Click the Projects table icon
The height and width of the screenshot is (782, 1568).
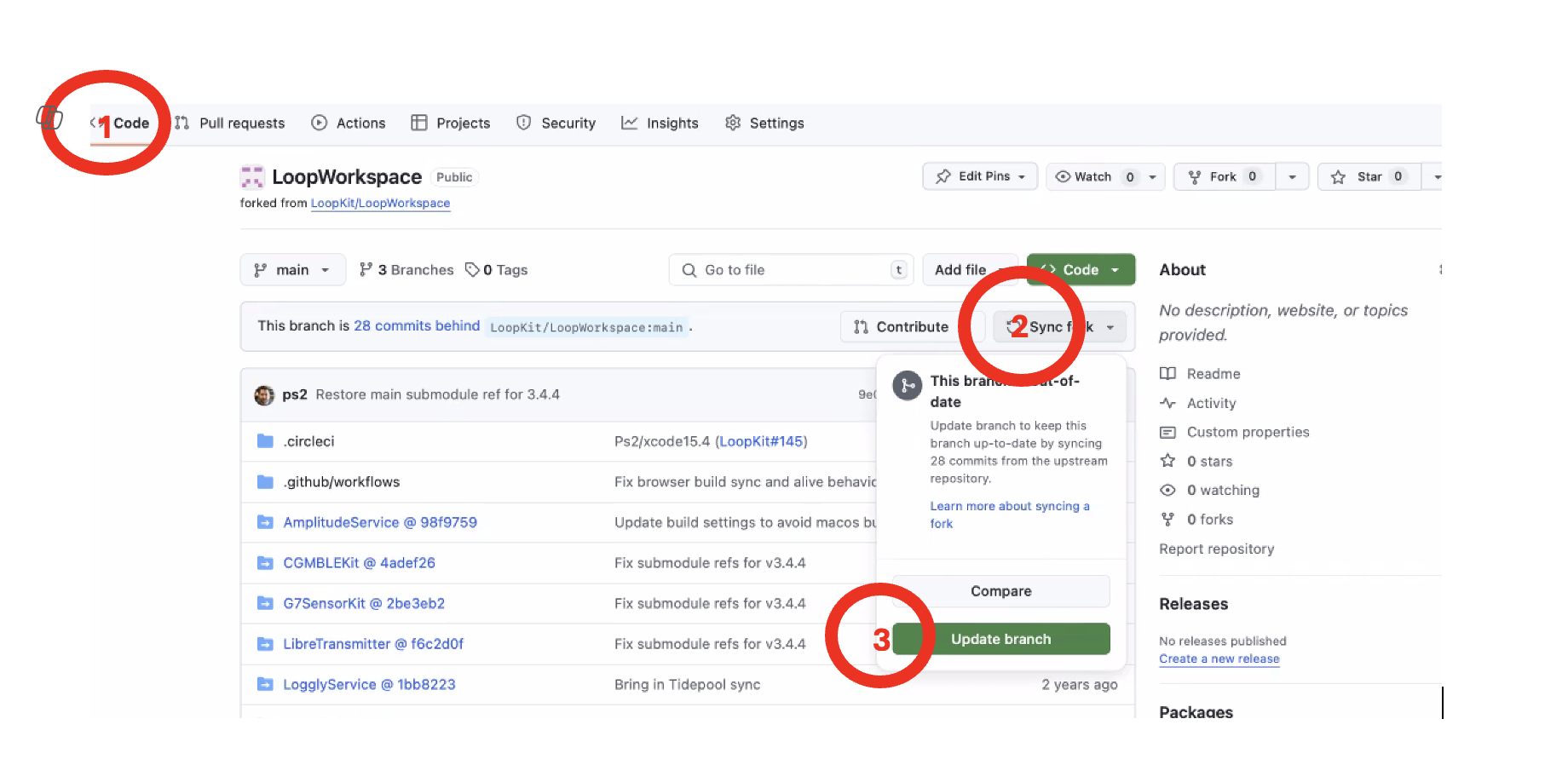click(x=418, y=123)
